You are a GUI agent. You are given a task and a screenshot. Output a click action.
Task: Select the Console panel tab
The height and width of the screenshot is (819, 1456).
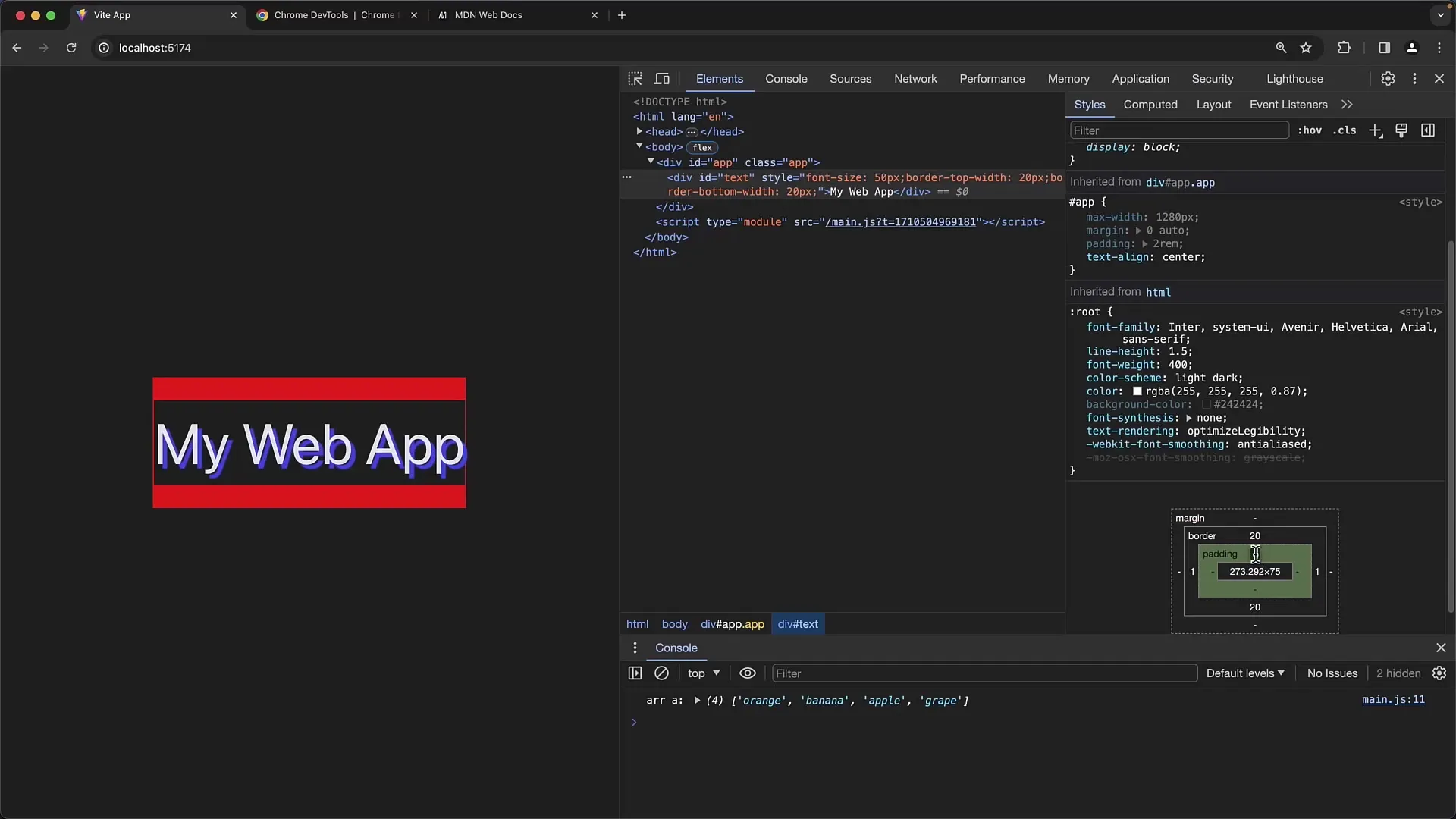click(787, 78)
